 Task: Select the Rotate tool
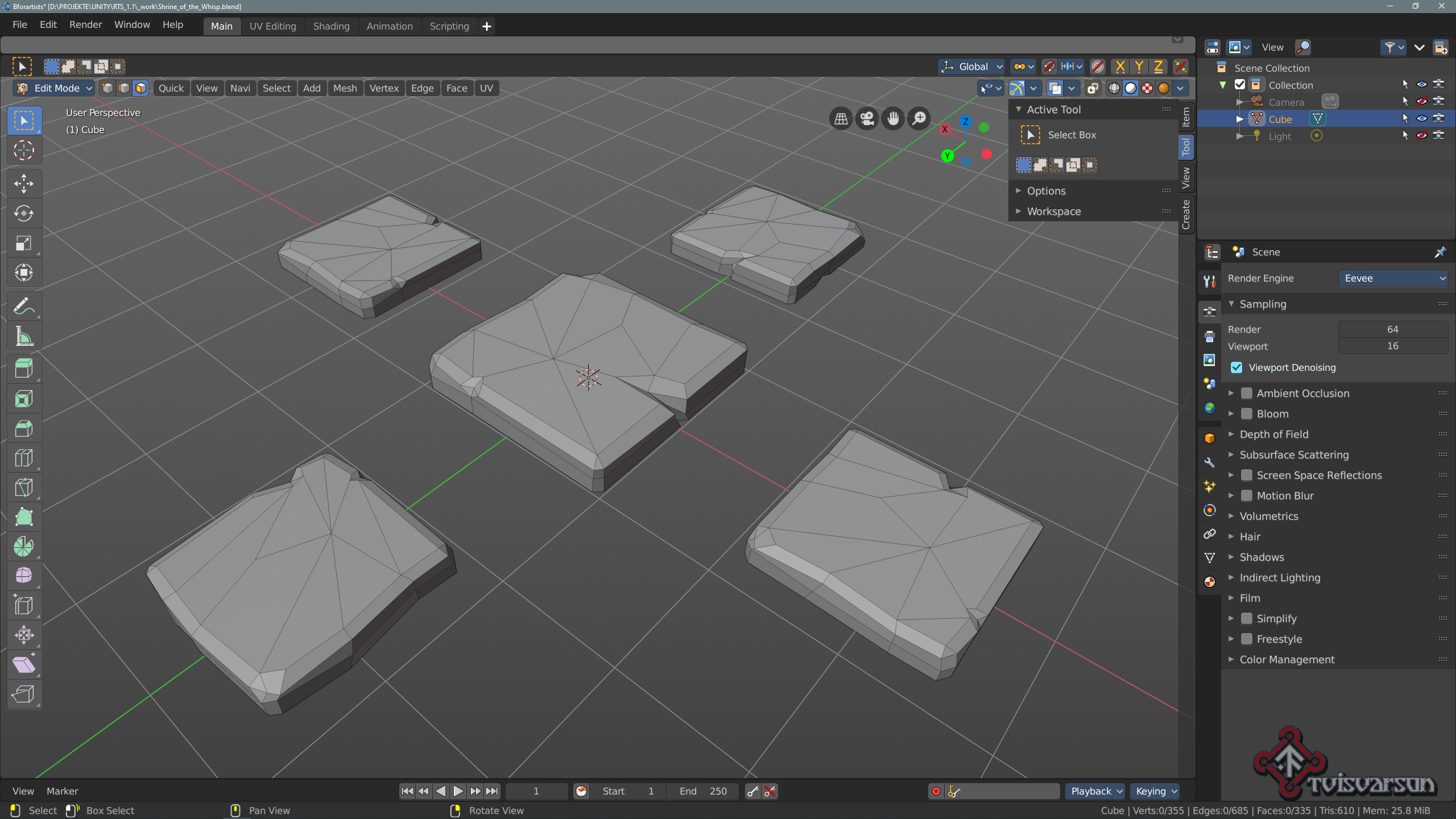24,213
